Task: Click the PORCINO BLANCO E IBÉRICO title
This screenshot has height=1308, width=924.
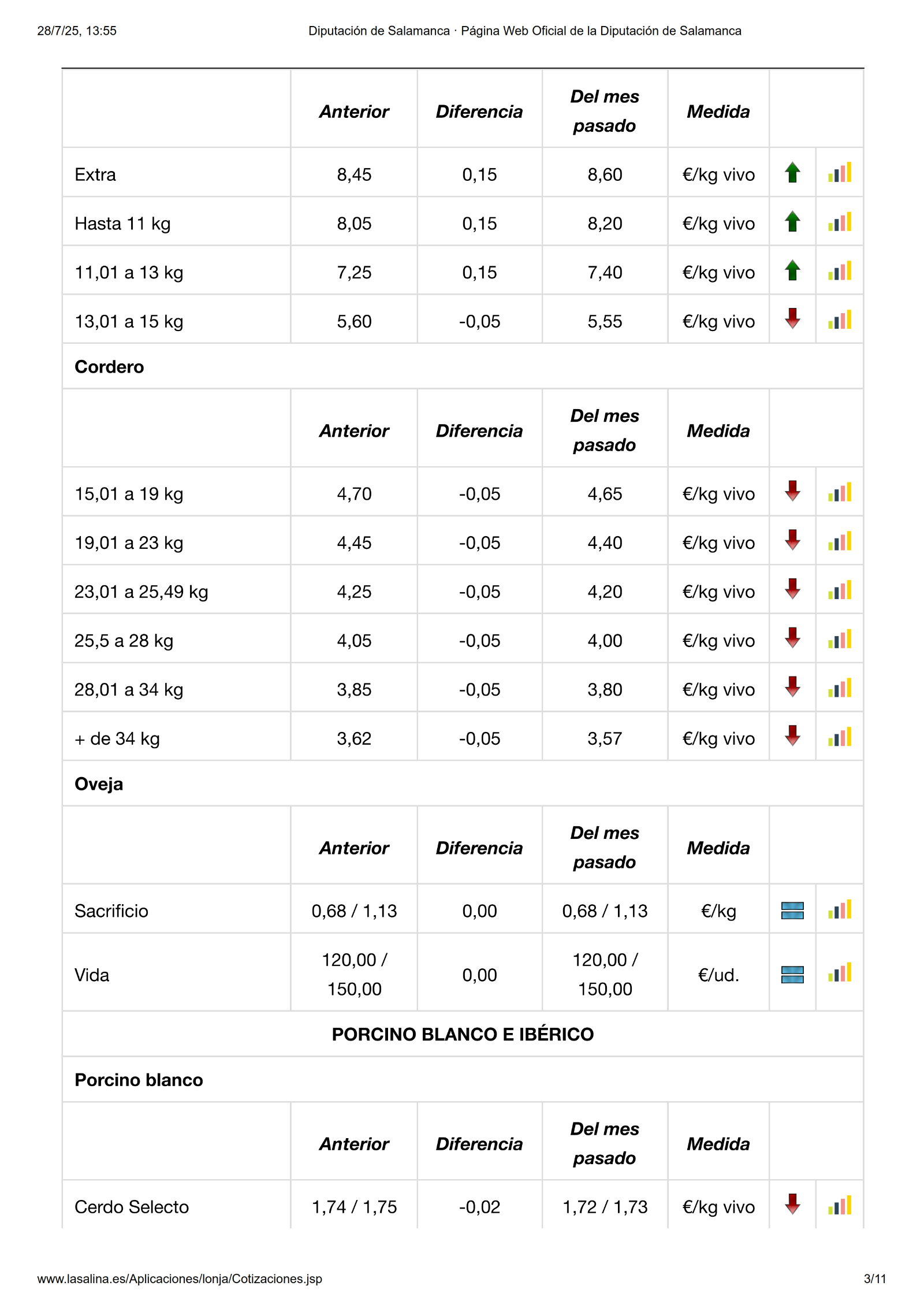Action: click(x=463, y=1034)
